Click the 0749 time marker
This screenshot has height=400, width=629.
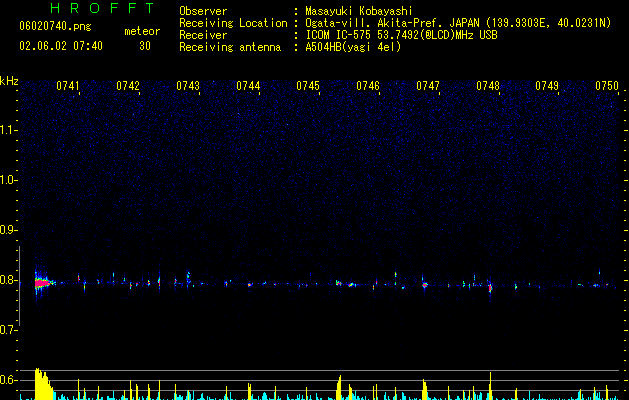click(x=547, y=86)
